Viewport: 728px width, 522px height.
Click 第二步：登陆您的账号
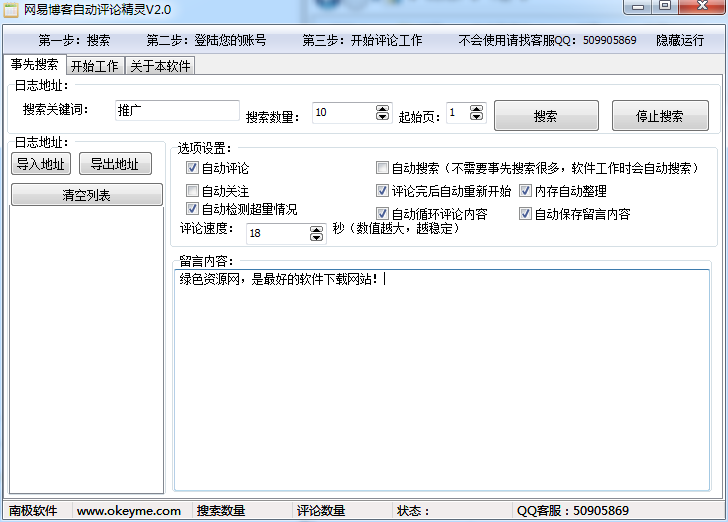click(x=207, y=40)
